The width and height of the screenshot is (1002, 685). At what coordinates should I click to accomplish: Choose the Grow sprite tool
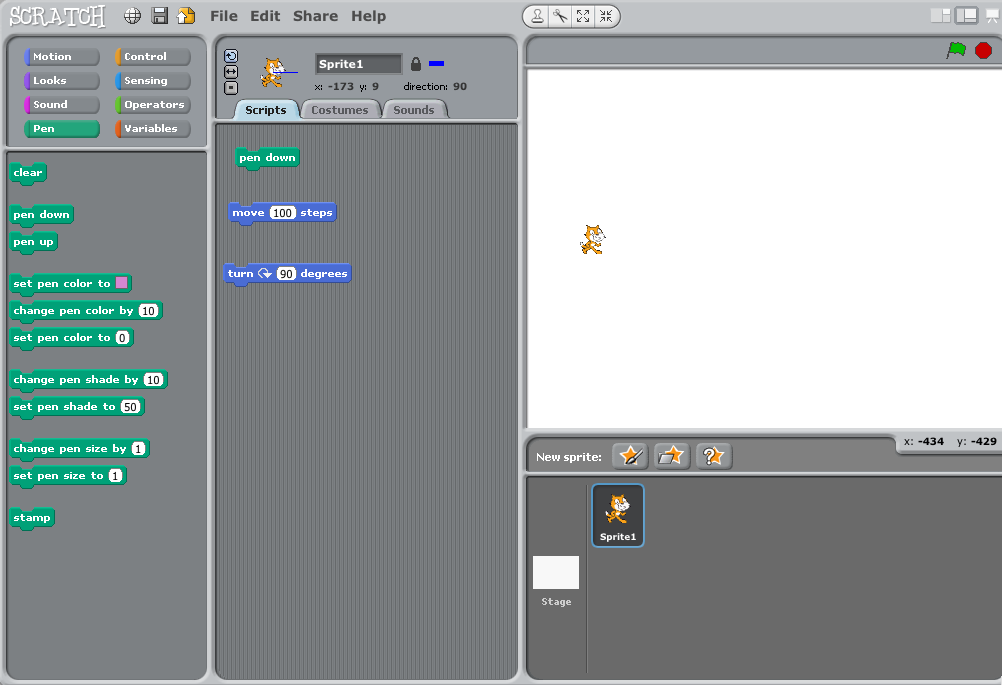click(x=583, y=16)
